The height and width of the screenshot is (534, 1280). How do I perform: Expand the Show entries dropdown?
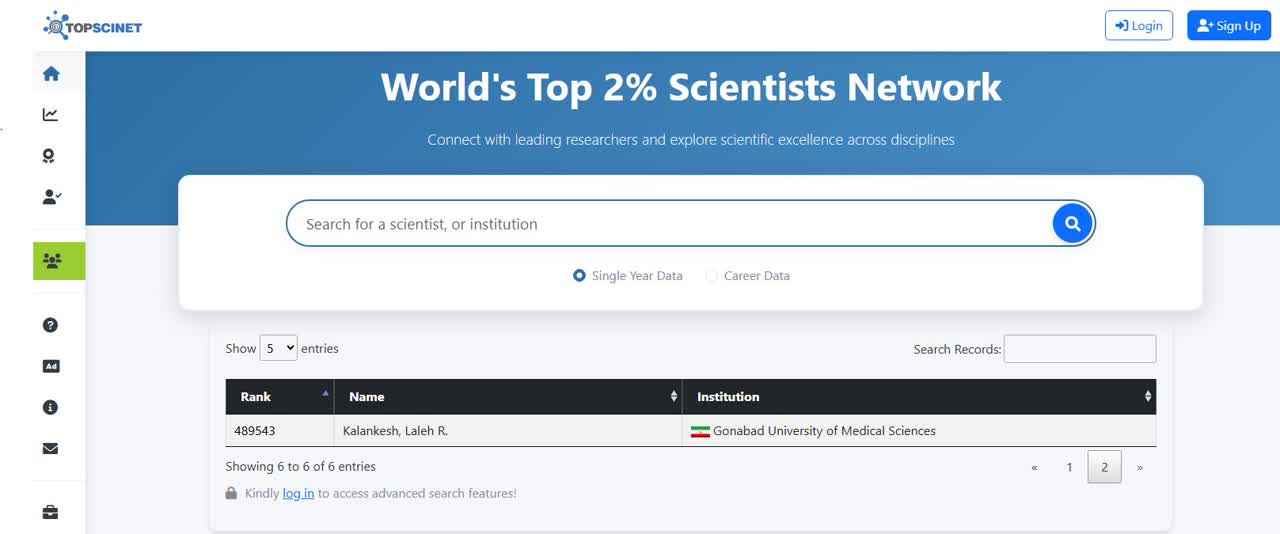click(x=278, y=348)
